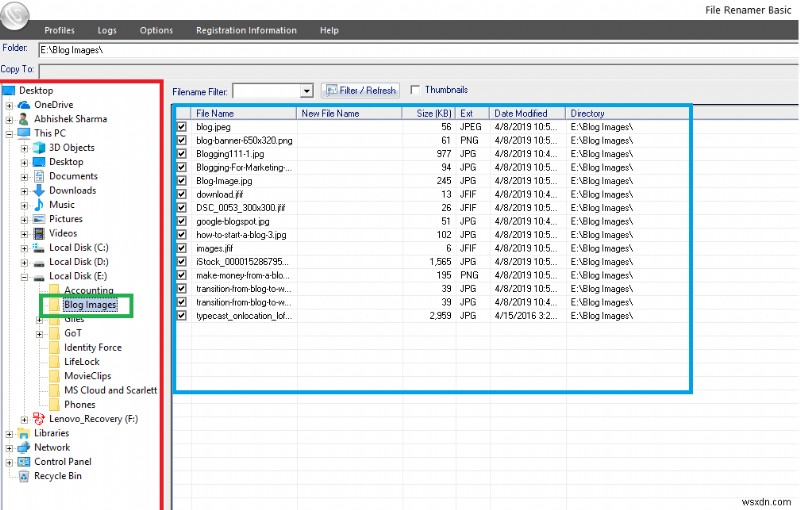800x510 pixels.
Task: Select the Accounting folder in tree
Action: point(89,290)
